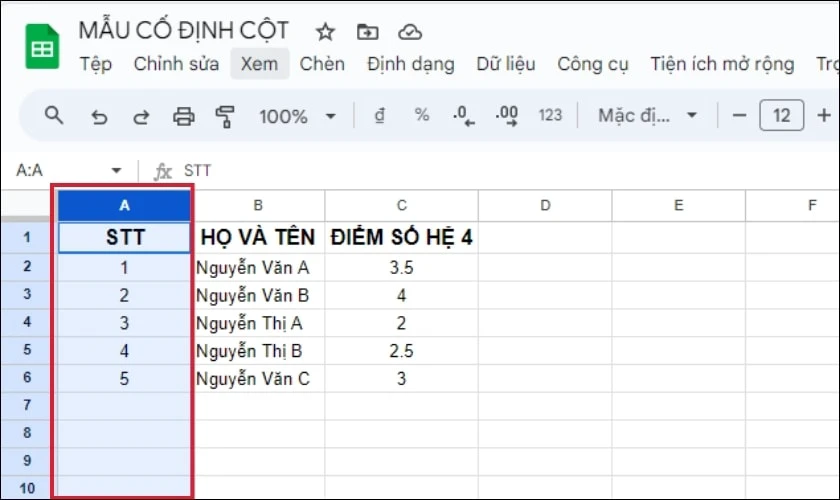Check the cloud save status icon
The height and width of the screenshot is (500, 840).
point(410,32)
